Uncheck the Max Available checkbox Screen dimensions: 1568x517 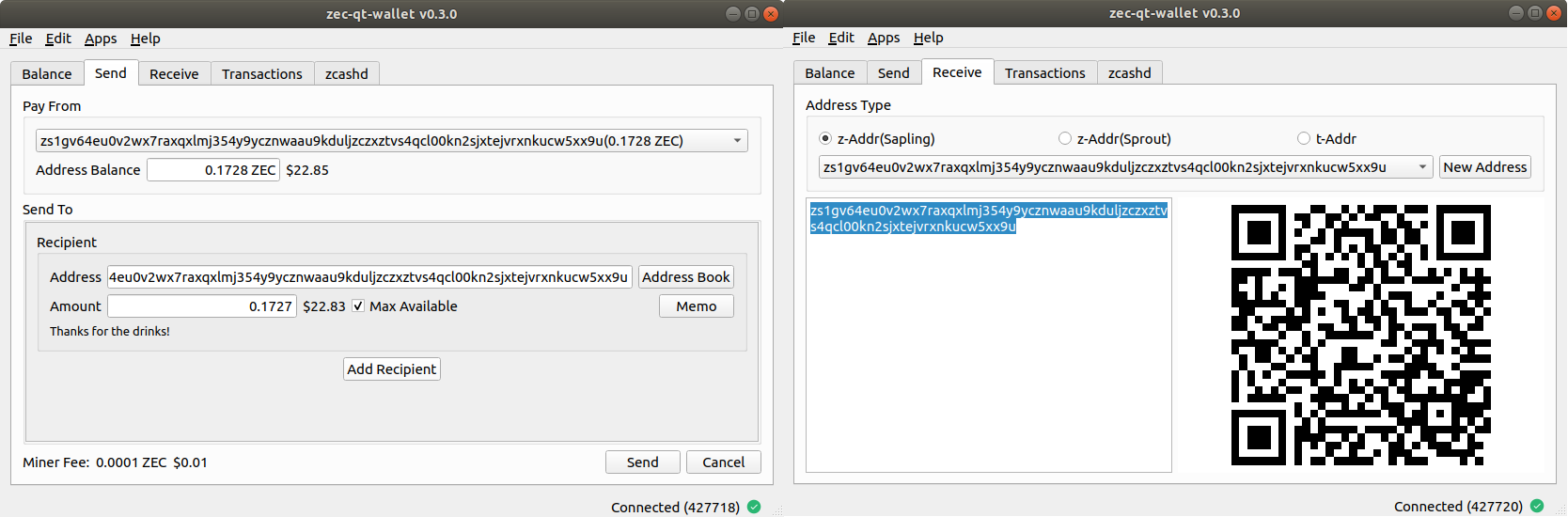(358, 306)
